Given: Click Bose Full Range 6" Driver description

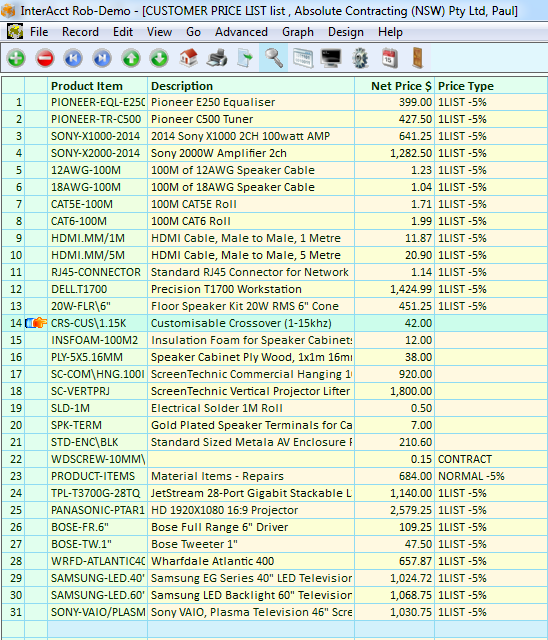Looking at the screenshot, I should (251, 527).
